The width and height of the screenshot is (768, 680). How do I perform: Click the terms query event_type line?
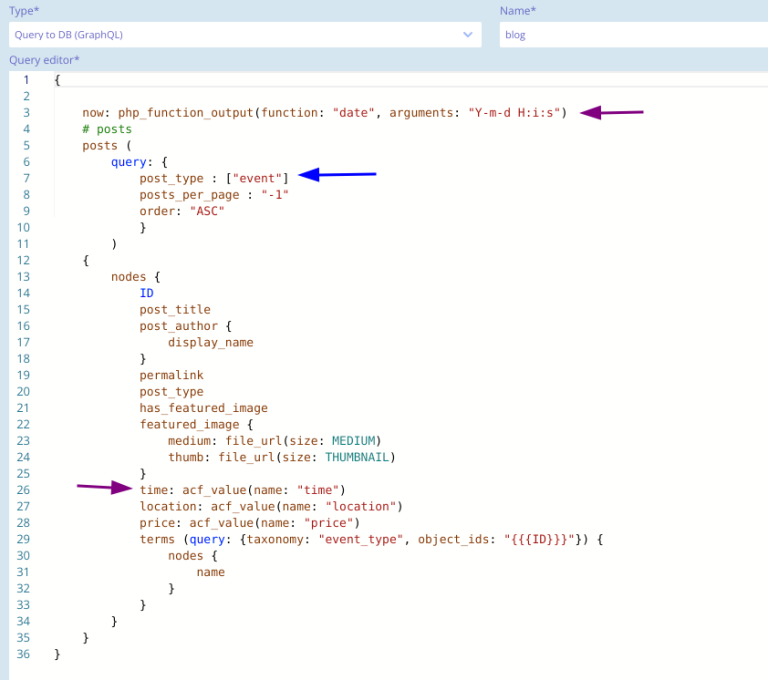371,539
